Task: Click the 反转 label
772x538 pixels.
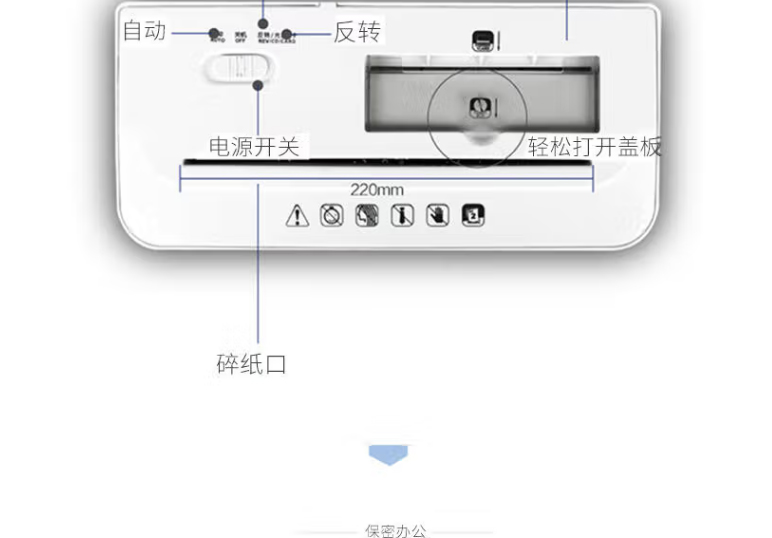Action: coord(357,32)
